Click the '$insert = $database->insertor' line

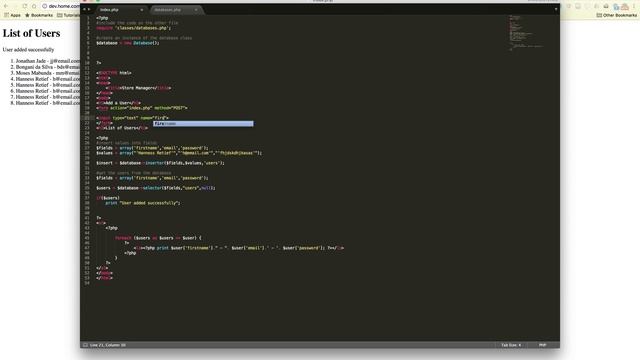coord(160,163)
